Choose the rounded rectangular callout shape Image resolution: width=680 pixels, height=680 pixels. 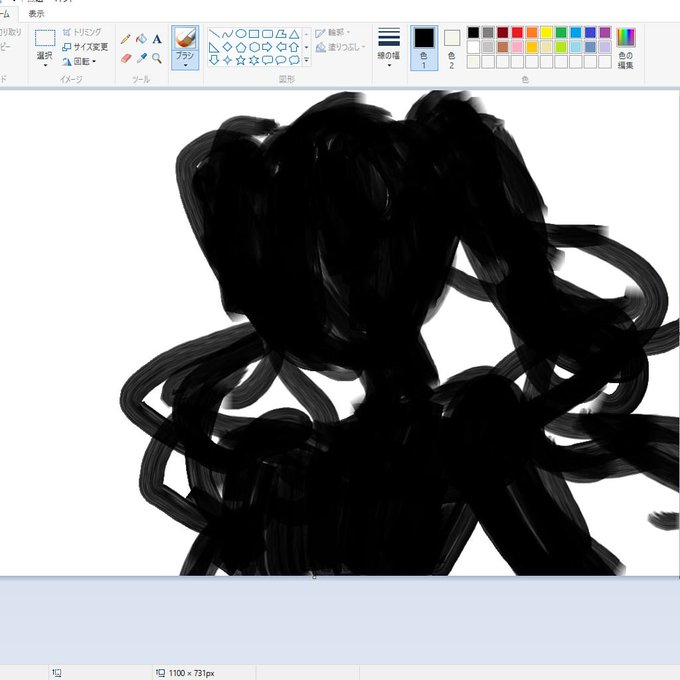[x=268, y=60]
